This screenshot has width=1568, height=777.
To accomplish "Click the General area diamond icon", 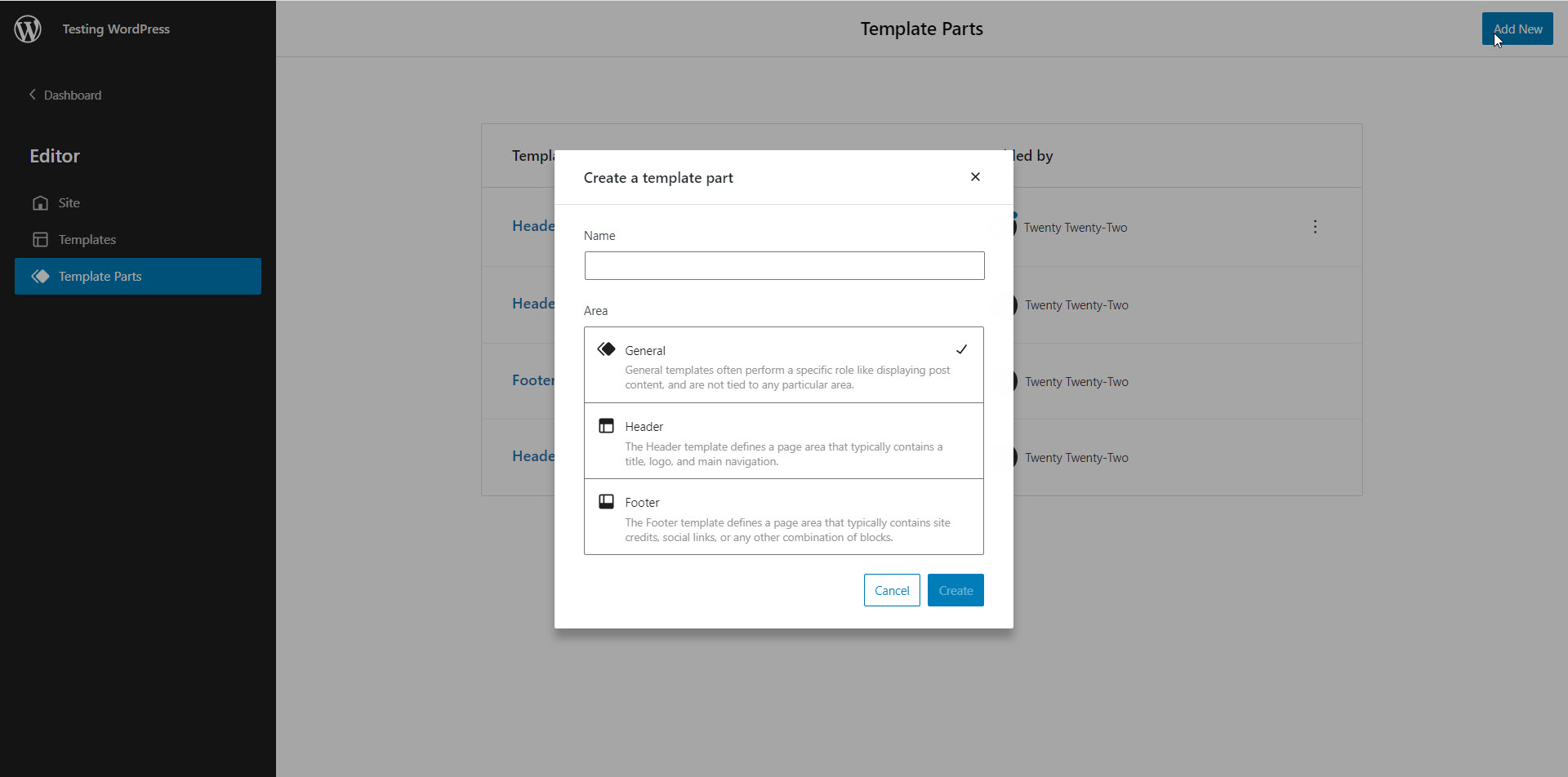I will 606,349.
